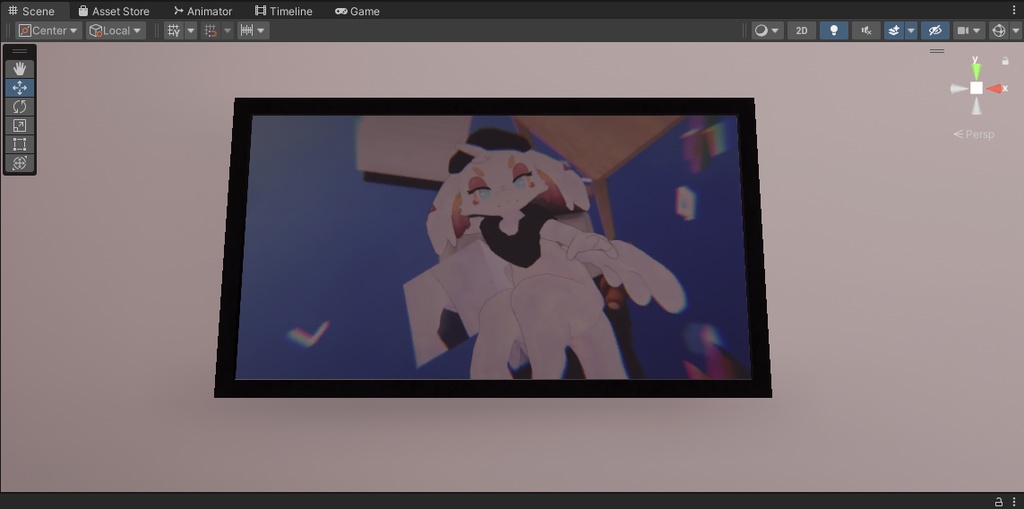The height and width of the screenshot is (509, 1024).
Task: Open the Scene tab kebab menu
Action: click(x=1014, y=10)
